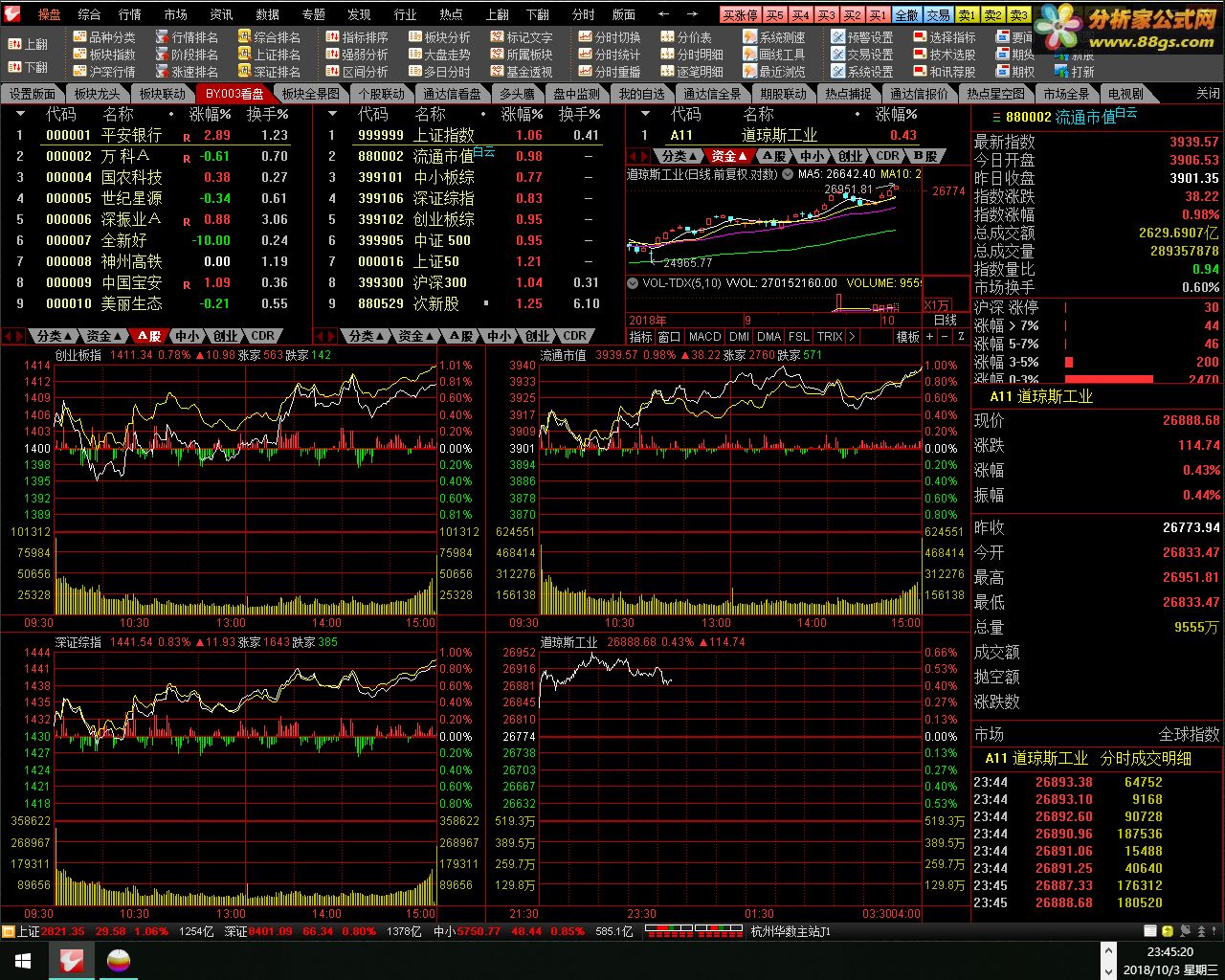The image size is (1225, 980).
Task: Open 基金透视 toolbar item
Action: (x=522, y=72)
